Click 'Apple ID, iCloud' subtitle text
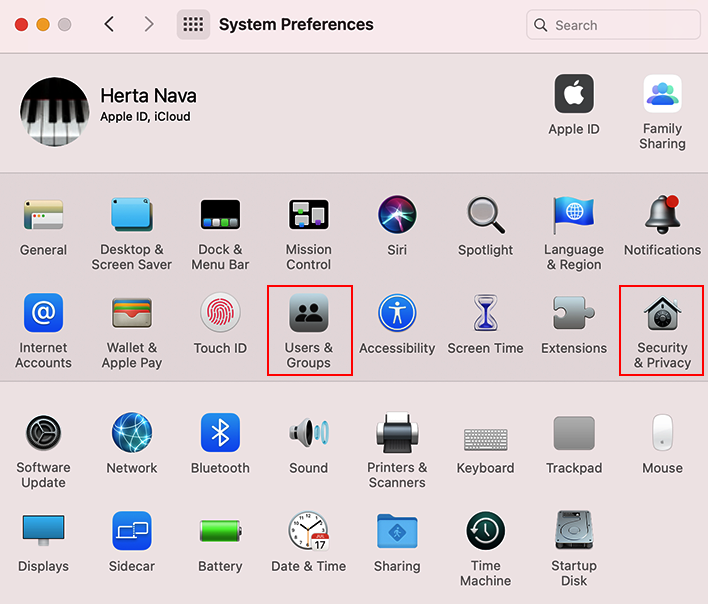 [145, 116]
